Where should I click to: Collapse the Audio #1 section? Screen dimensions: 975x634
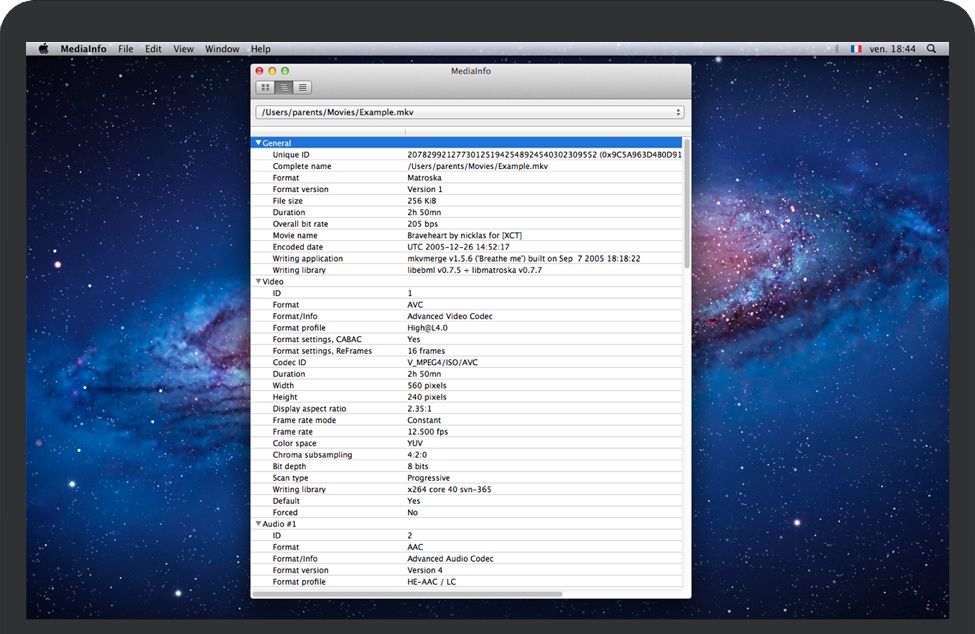[x=258, y=524]
